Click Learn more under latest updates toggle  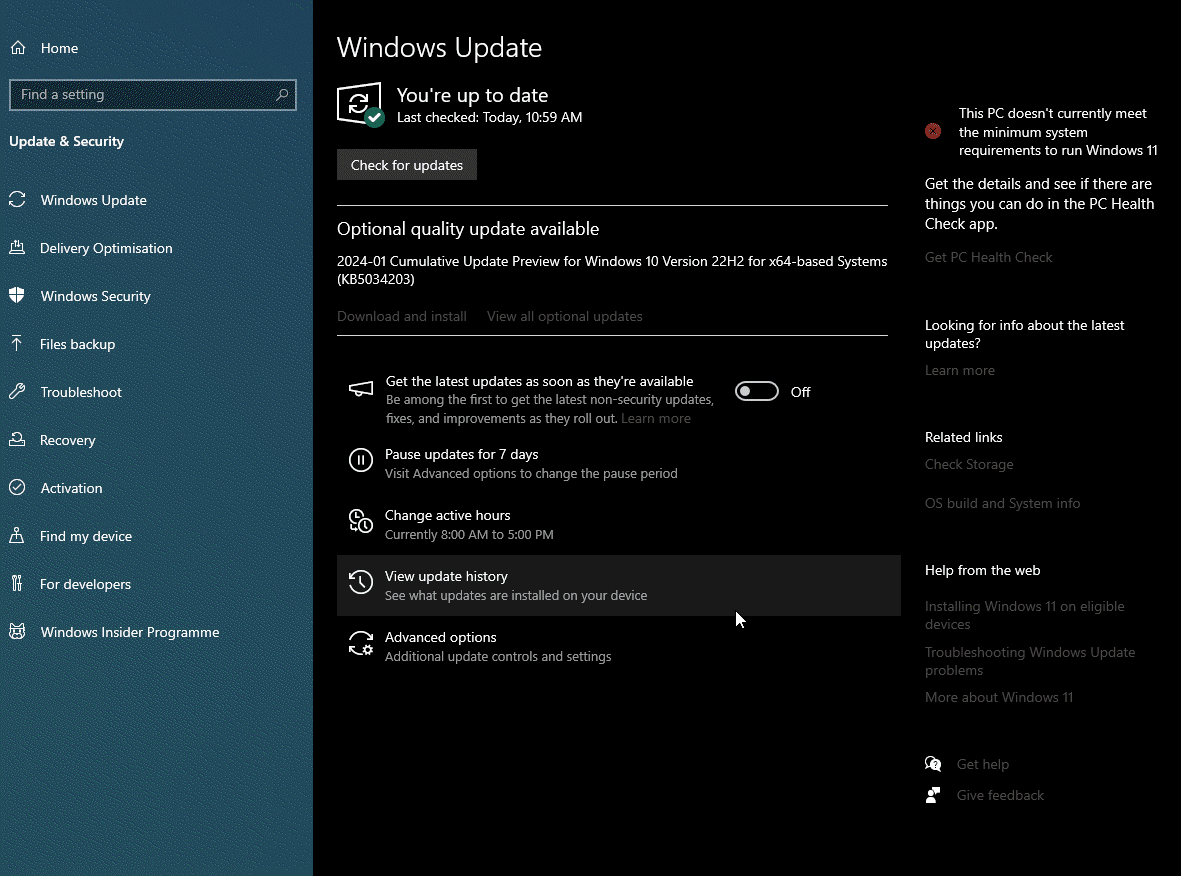click(655, 418)
